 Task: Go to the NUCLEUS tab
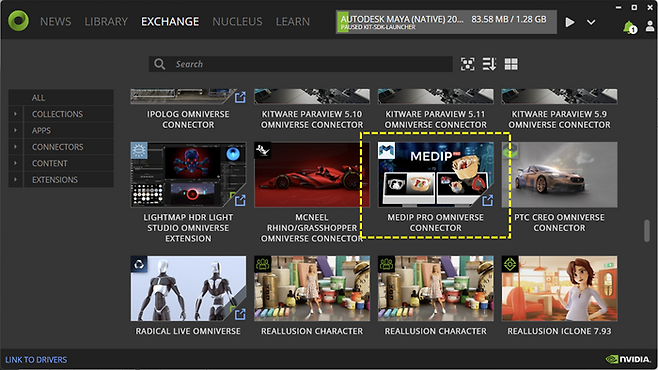click(x=237, y=21)
